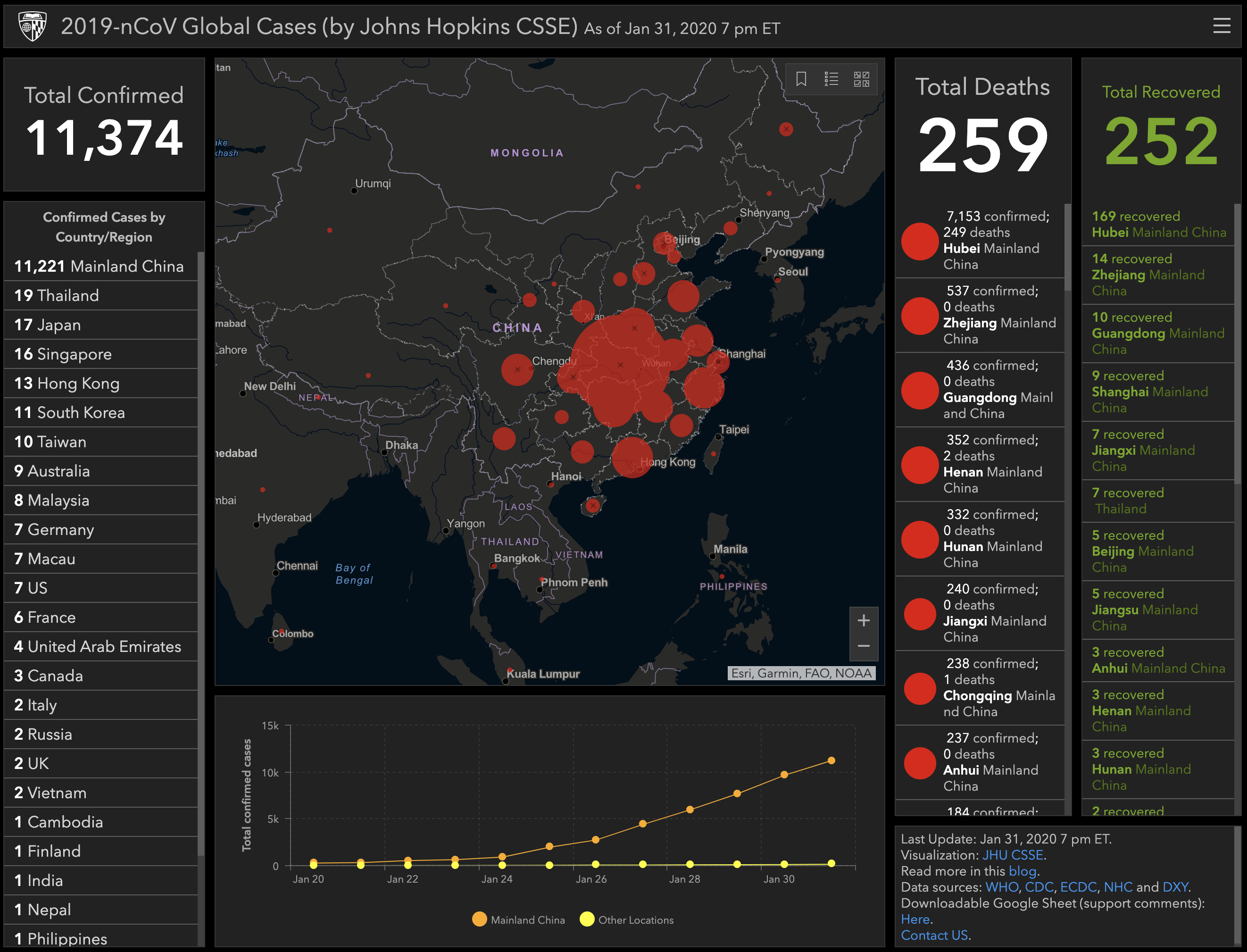
Task: Zoom in the map with plus button
Action: (864, 620)
